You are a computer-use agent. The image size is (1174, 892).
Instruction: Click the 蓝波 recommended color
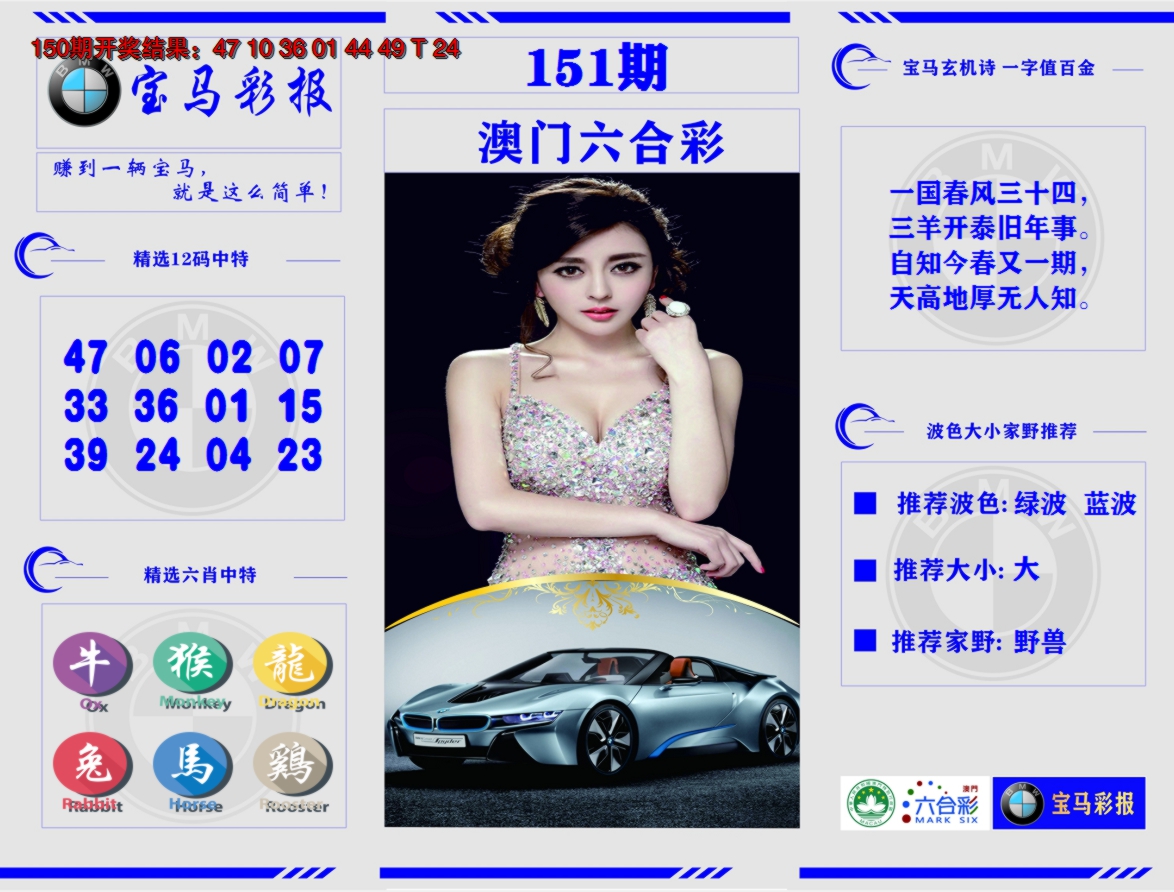click(x=1110, y=503)
